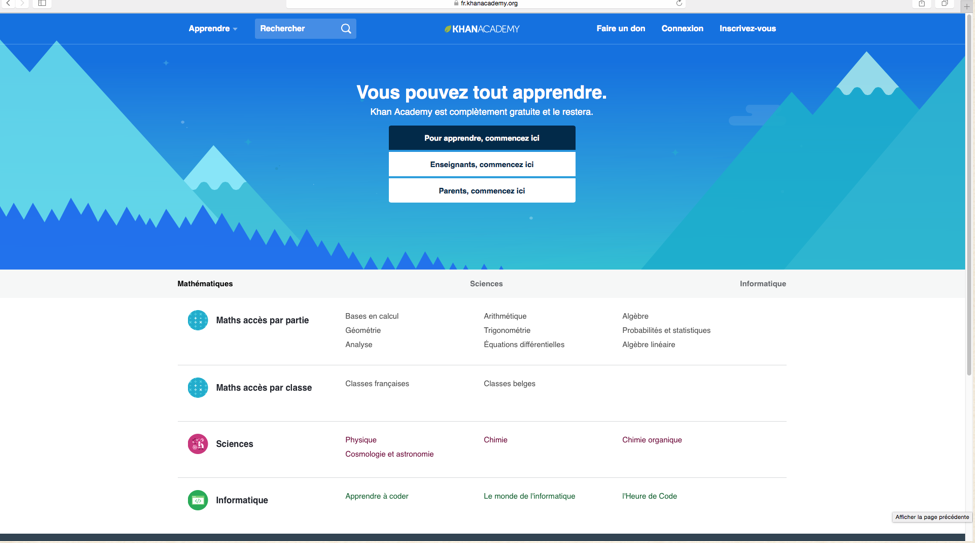Open the Connexion login link

coord(682,29)
